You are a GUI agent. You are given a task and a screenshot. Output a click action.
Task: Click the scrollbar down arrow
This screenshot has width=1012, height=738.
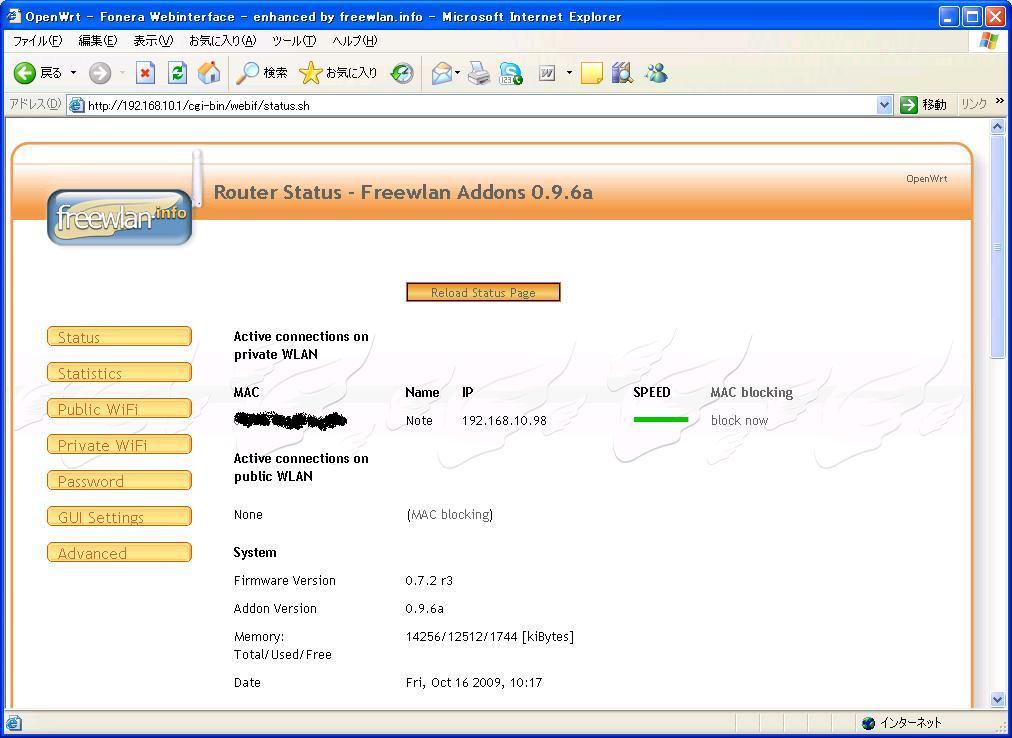997,700
